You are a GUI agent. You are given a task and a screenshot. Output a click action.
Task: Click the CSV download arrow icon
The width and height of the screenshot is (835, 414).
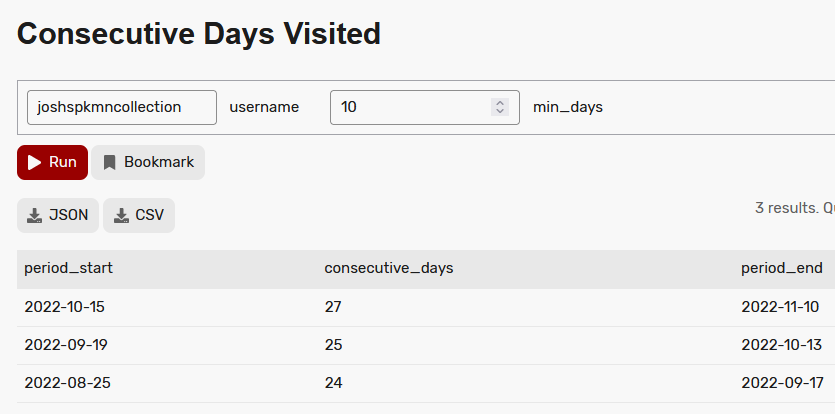tap(121, 215)
